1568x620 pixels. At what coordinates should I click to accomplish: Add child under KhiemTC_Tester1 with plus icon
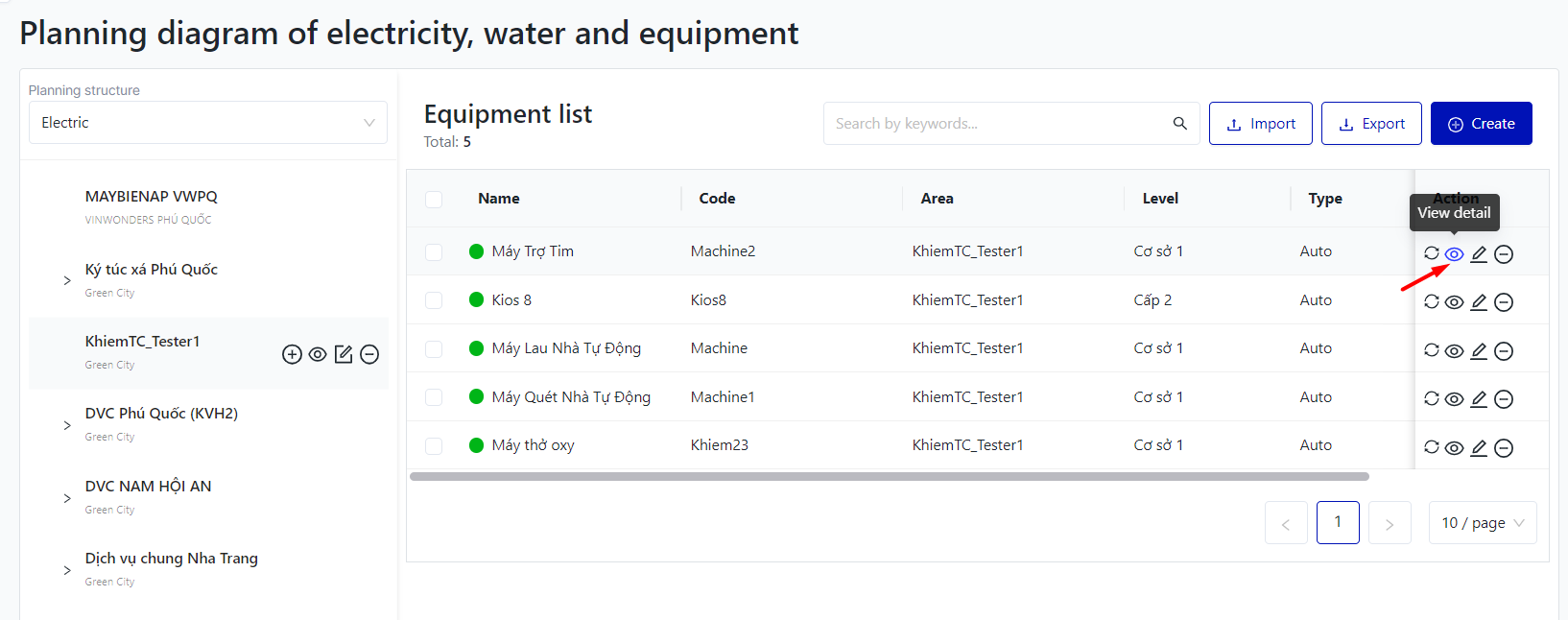click(x=292, y=354)
